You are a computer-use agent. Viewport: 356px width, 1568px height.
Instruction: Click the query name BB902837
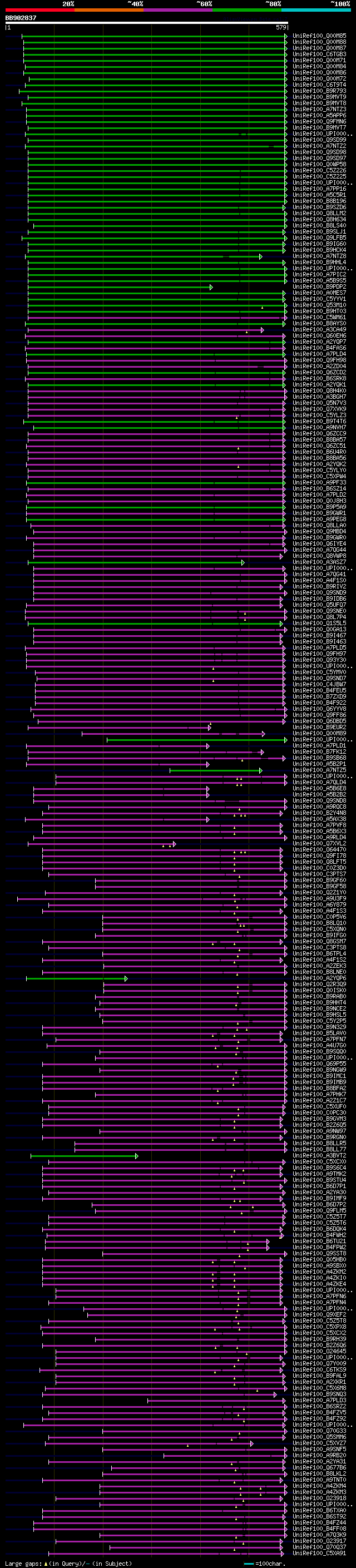coord(21,18)
